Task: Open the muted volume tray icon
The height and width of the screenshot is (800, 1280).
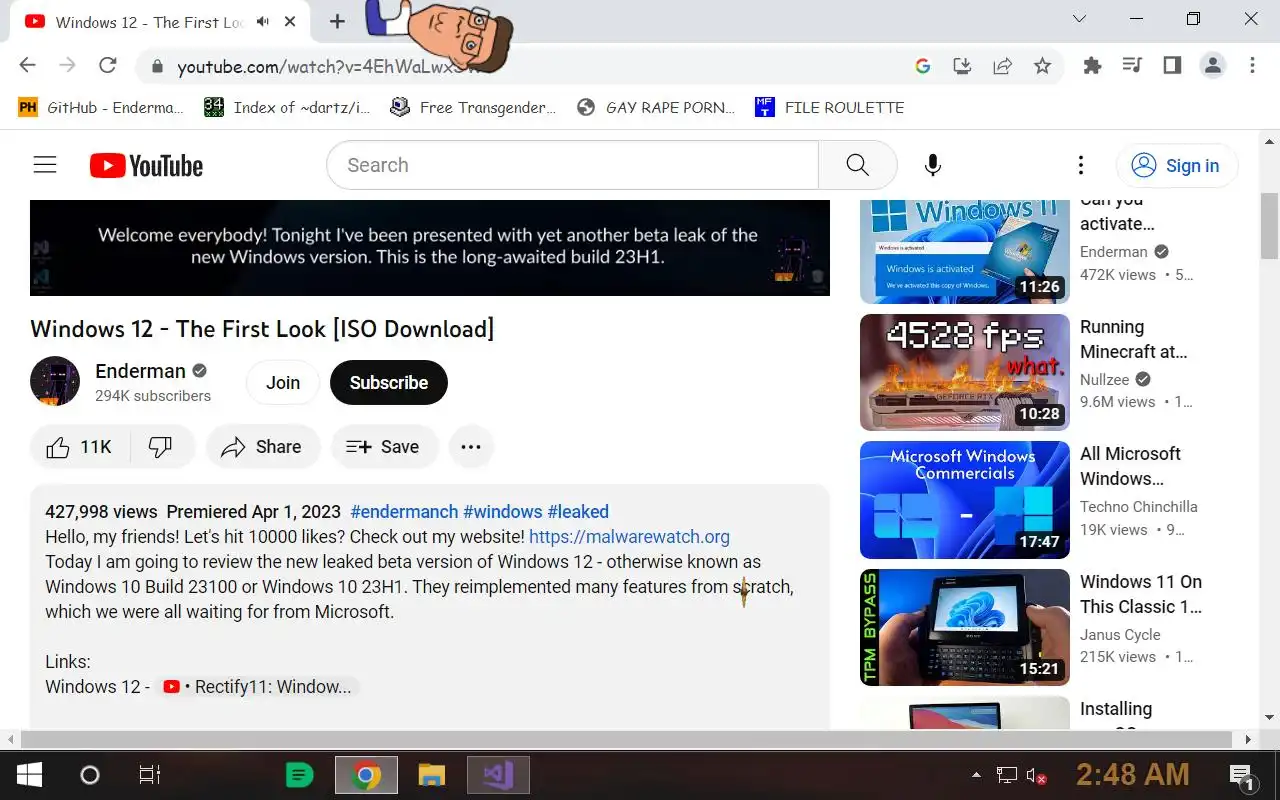Action: tap(1036, 776)
